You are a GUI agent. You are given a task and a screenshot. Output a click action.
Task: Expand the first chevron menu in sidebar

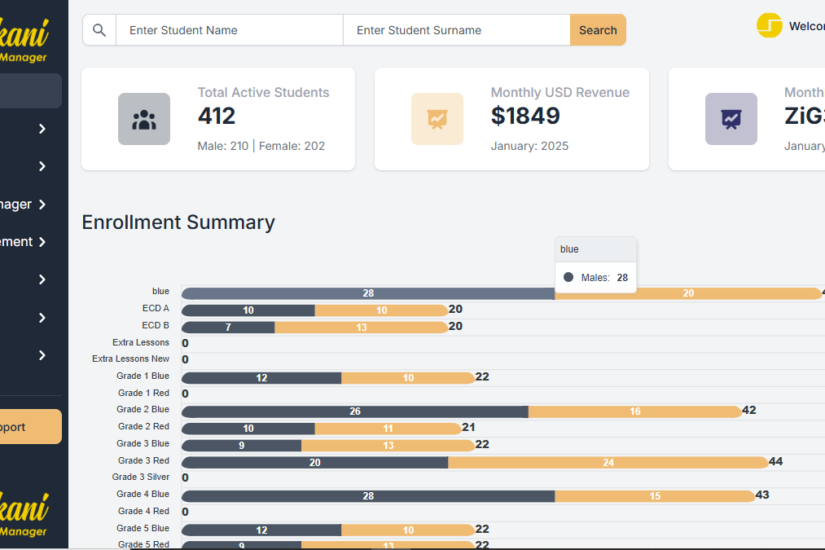[x=41, y=128]
